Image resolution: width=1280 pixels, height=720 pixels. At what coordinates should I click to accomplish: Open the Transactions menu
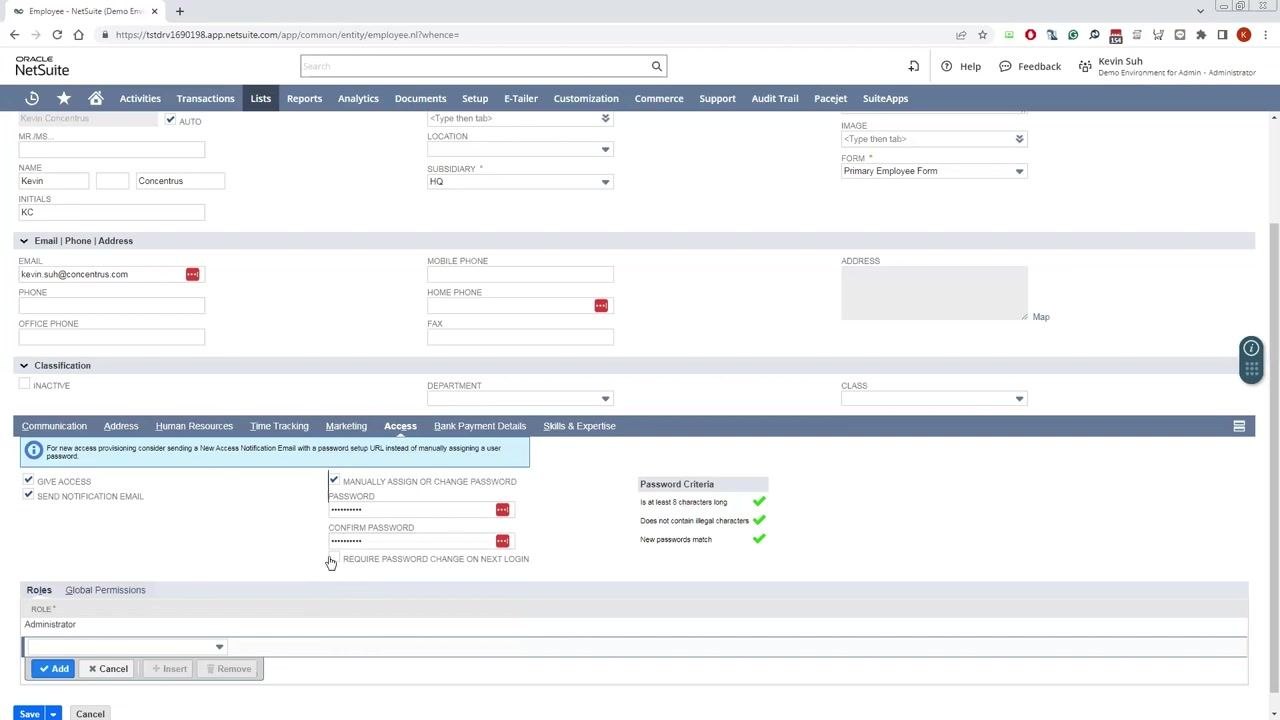point(205,98)
